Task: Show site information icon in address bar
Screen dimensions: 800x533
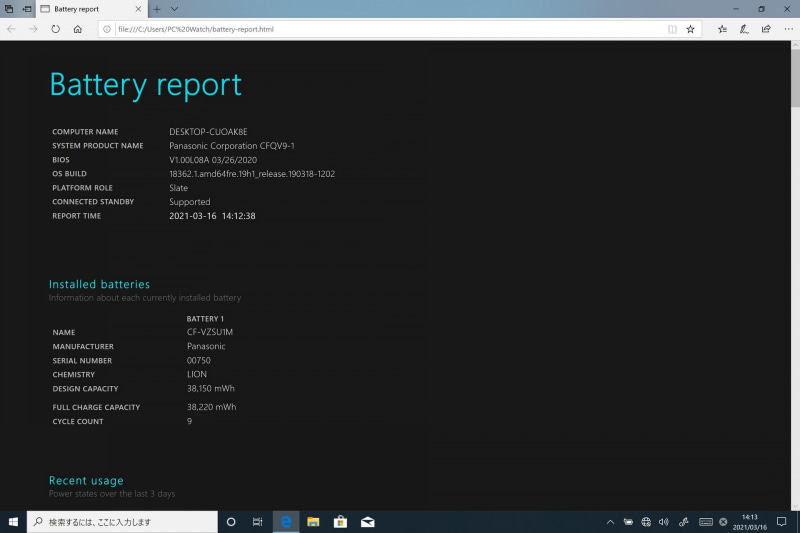Action: 107,29
